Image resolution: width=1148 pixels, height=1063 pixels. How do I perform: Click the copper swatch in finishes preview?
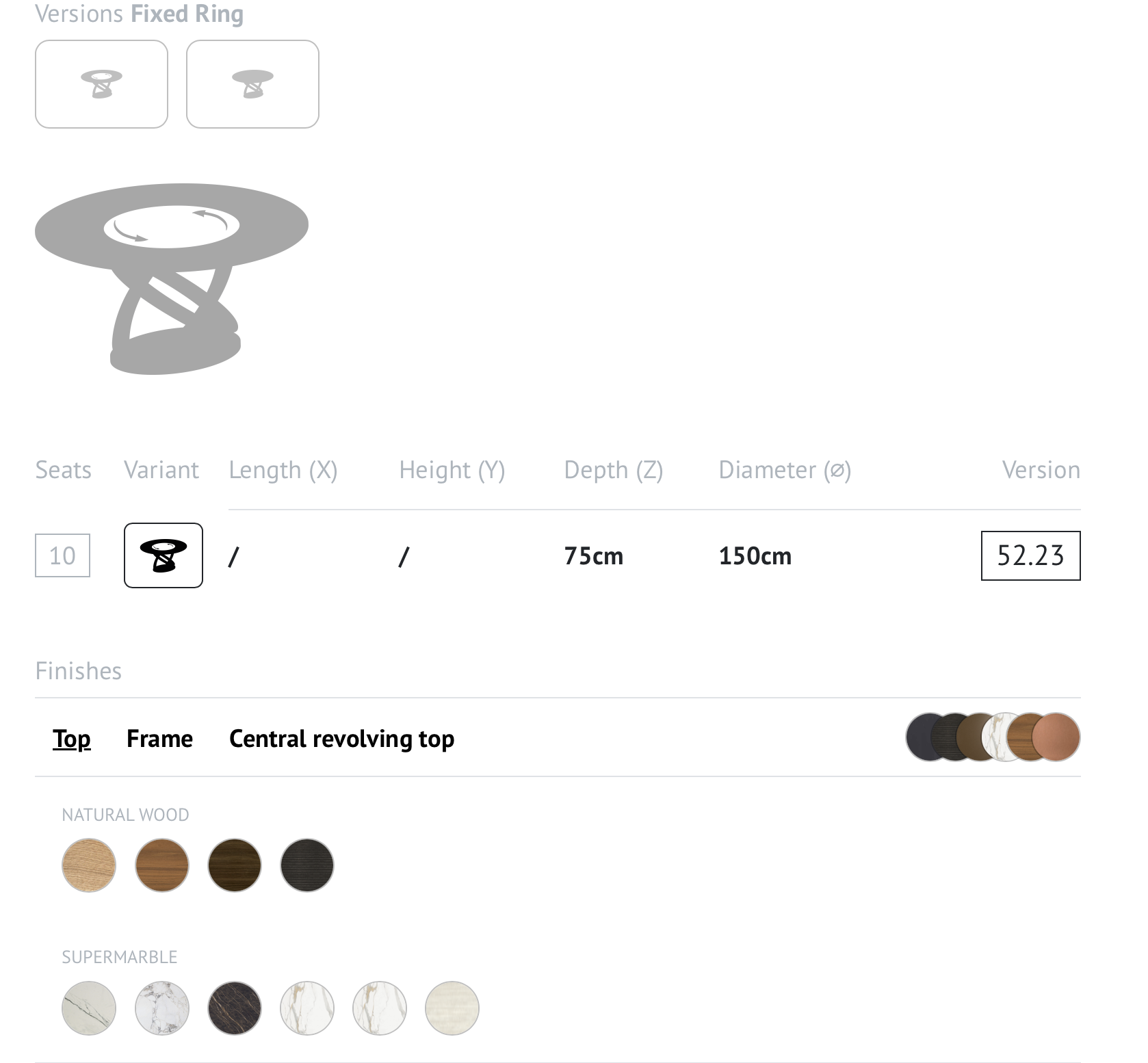pos(1056,737)
